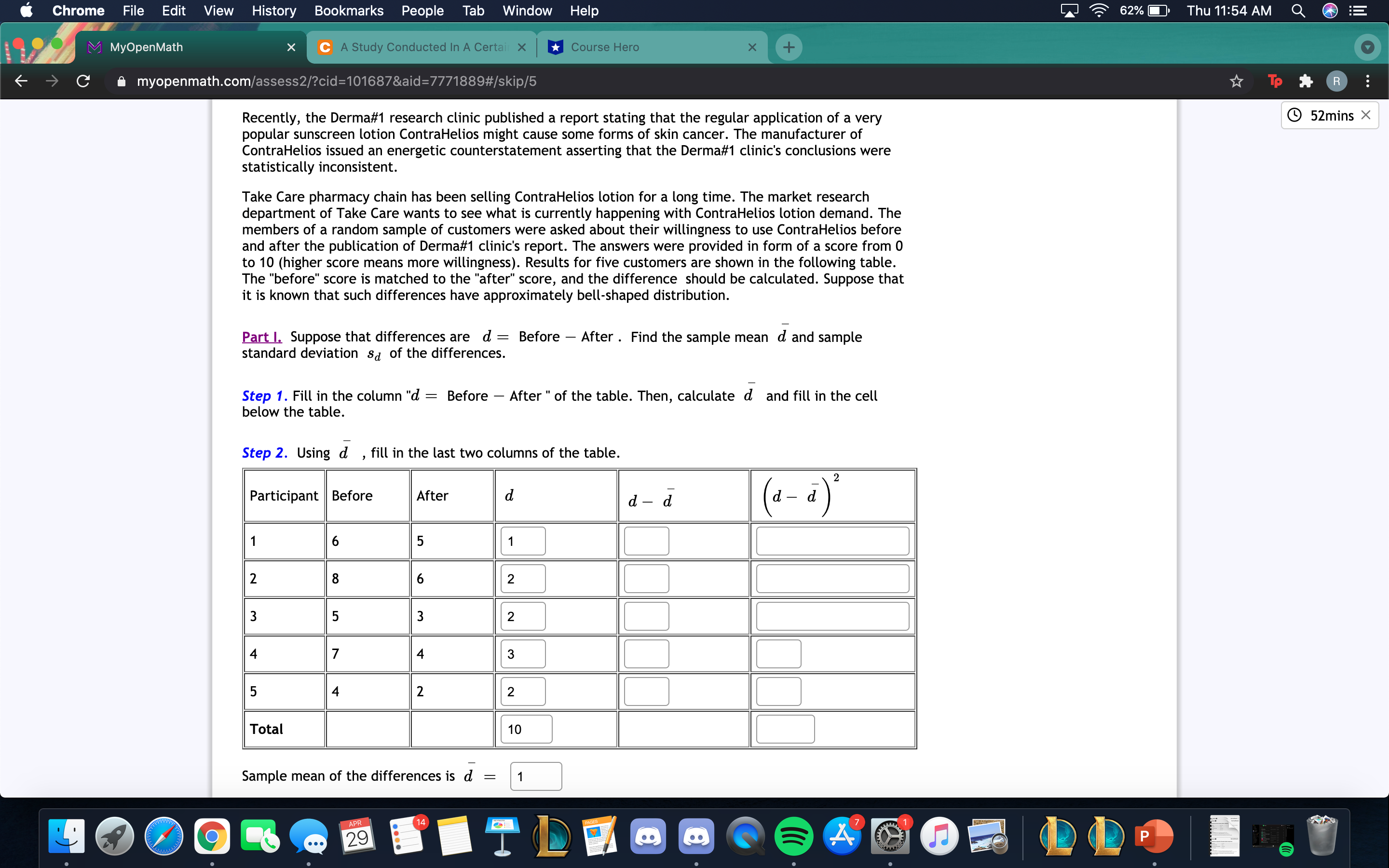Open the Wi-Fi status menu
The width and height of the screenshot is (1389, 868).
(1099, 10)
